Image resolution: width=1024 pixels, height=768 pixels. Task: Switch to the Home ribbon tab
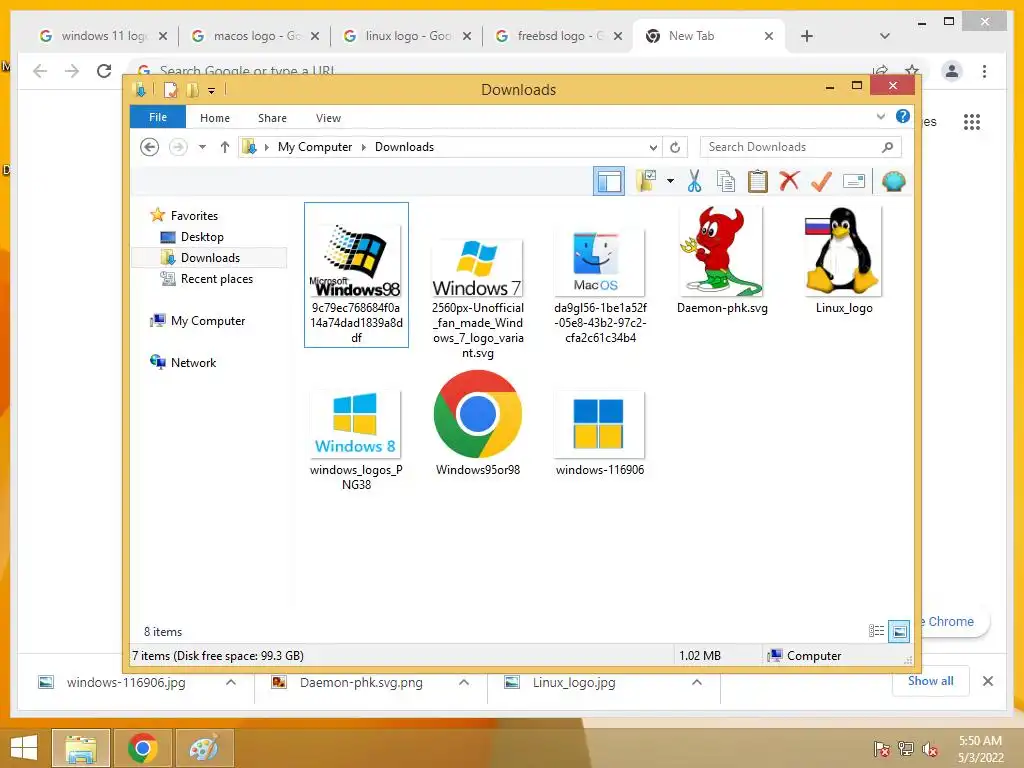point(215,118)
